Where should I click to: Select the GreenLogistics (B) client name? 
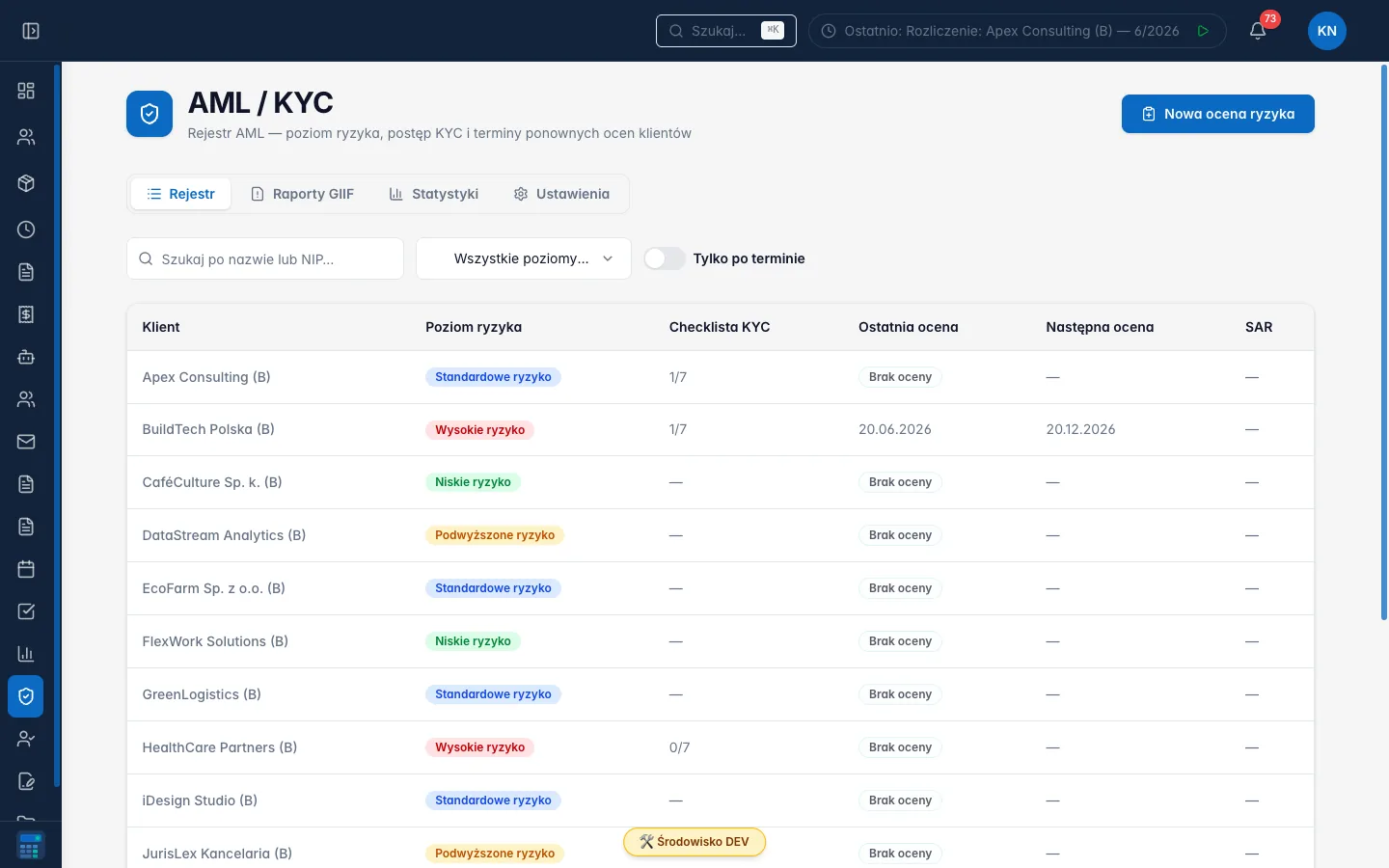[x=202, y=694]
